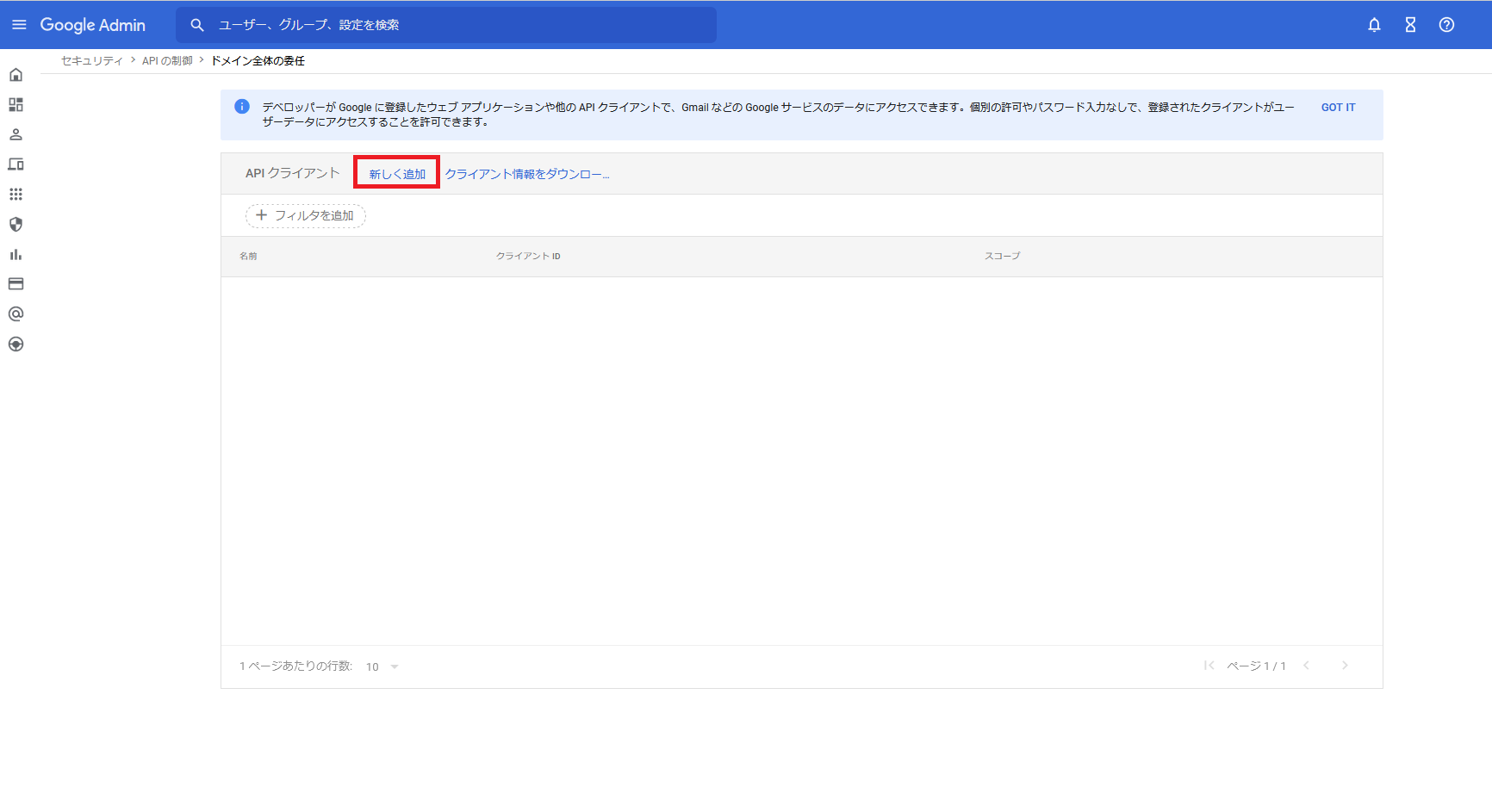Open the tasks hourglass icon
Image resolution: width=1492 pixels, height=812 pixels.
(x=1410, y=25)
